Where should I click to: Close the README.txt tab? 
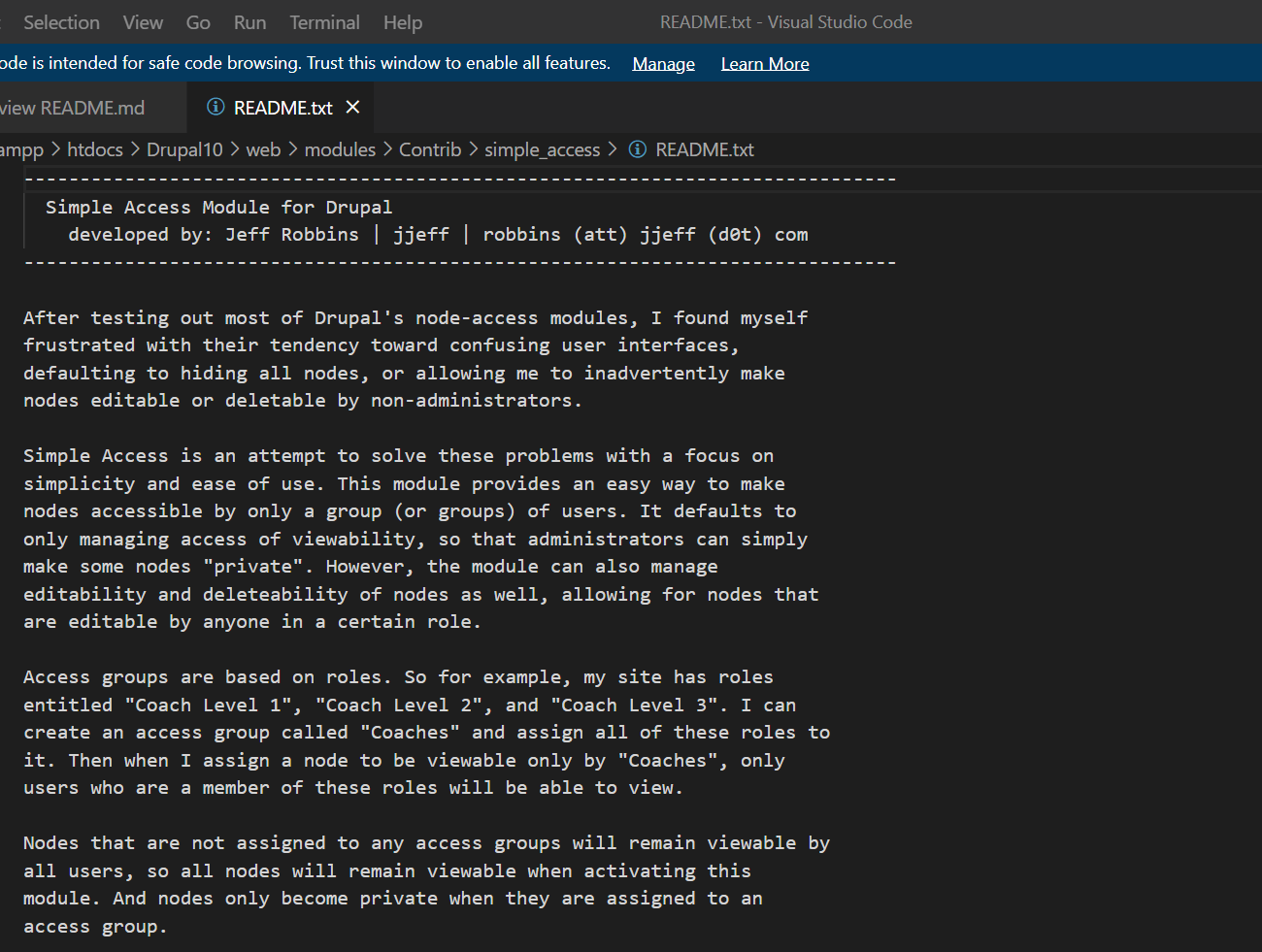(351, 107)
